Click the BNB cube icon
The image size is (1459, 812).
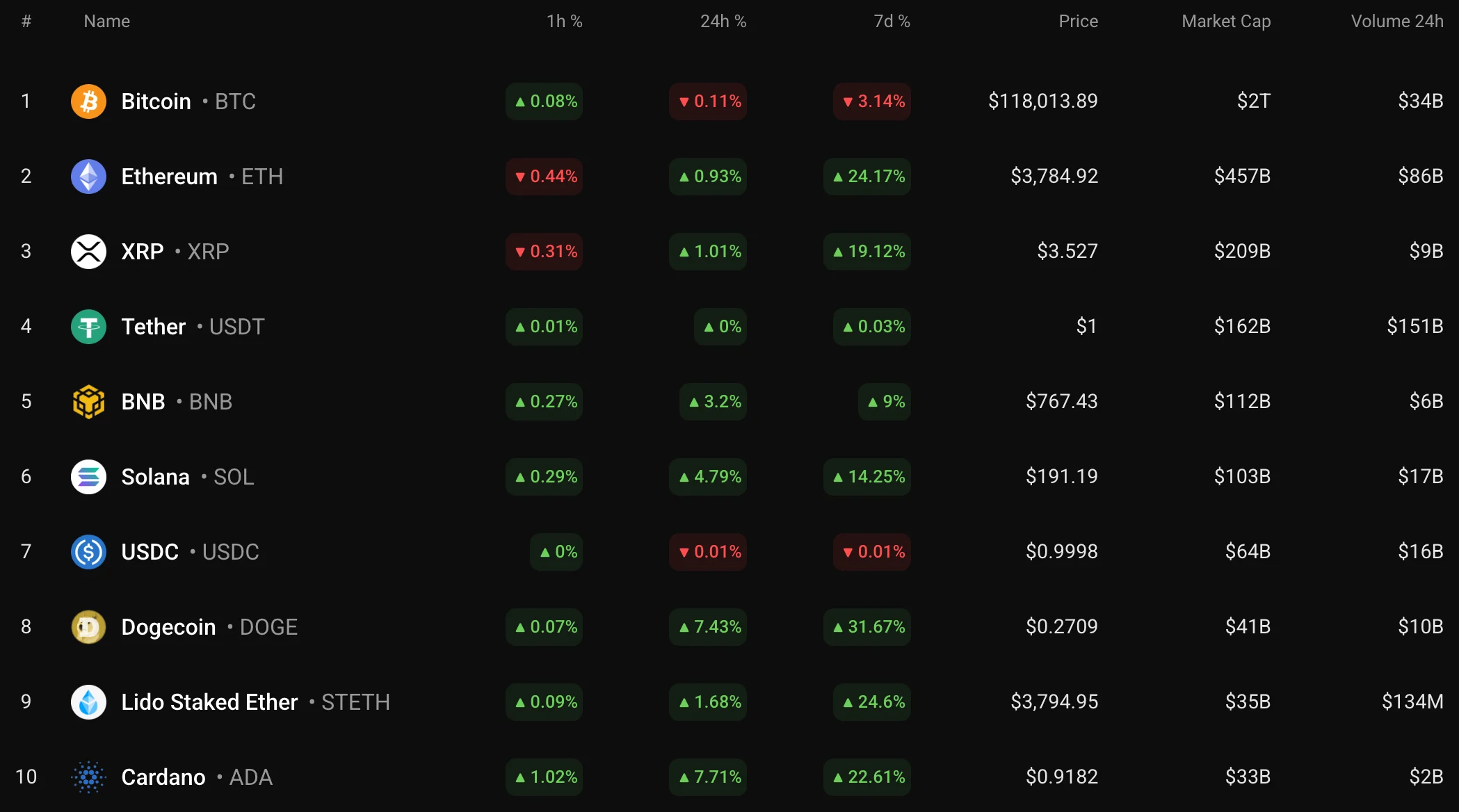[x=88, y=402]
